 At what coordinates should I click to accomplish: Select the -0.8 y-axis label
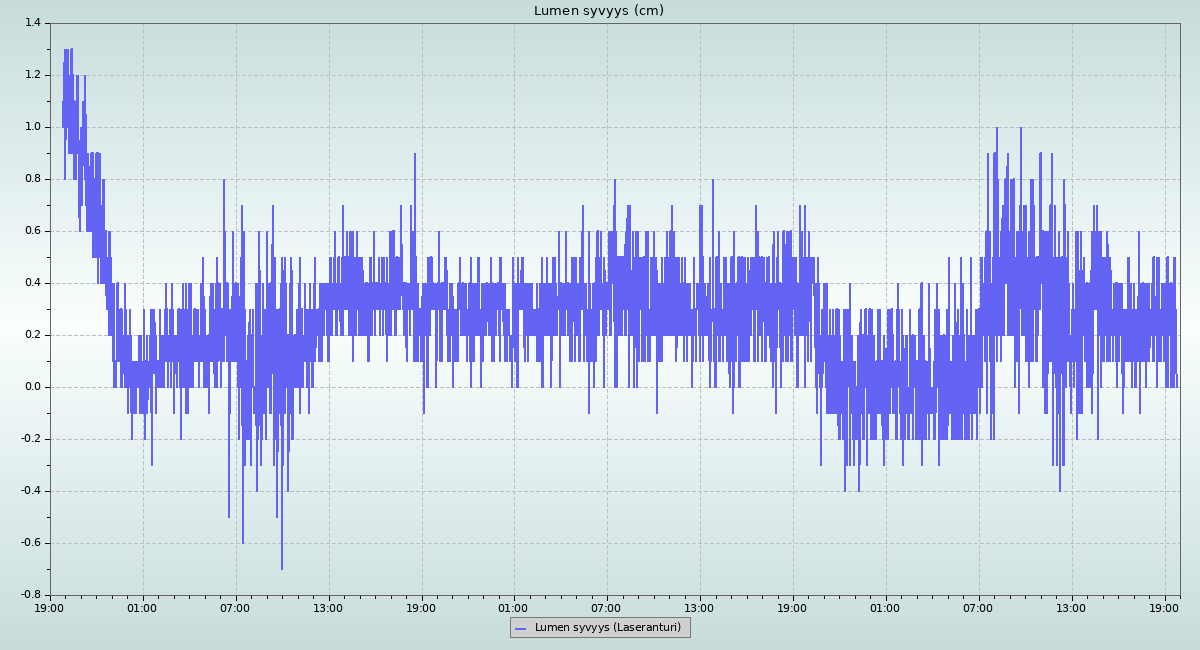pos(30,595)
